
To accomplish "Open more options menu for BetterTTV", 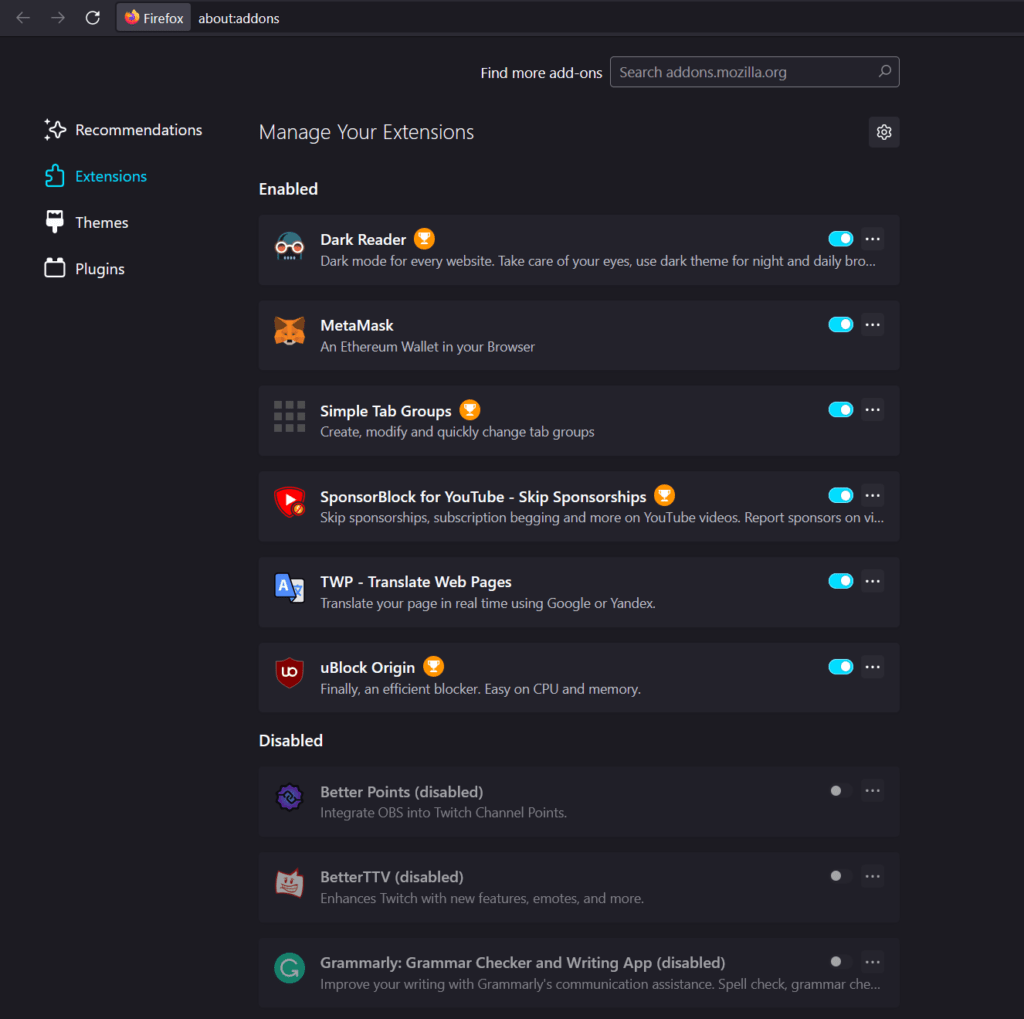I will click(x=872, y=877).
